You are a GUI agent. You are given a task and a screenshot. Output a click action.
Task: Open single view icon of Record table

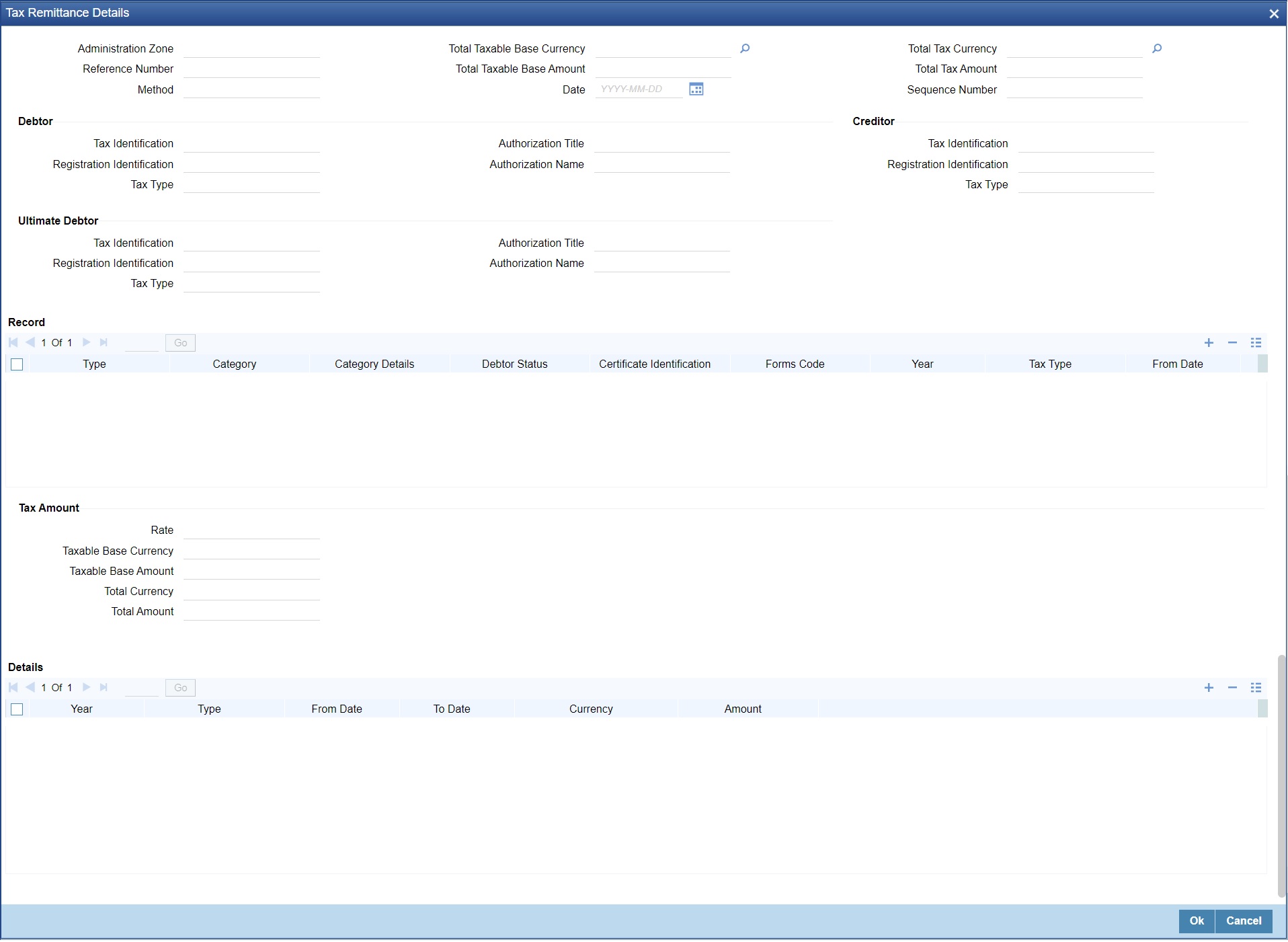click(1256, 343)
